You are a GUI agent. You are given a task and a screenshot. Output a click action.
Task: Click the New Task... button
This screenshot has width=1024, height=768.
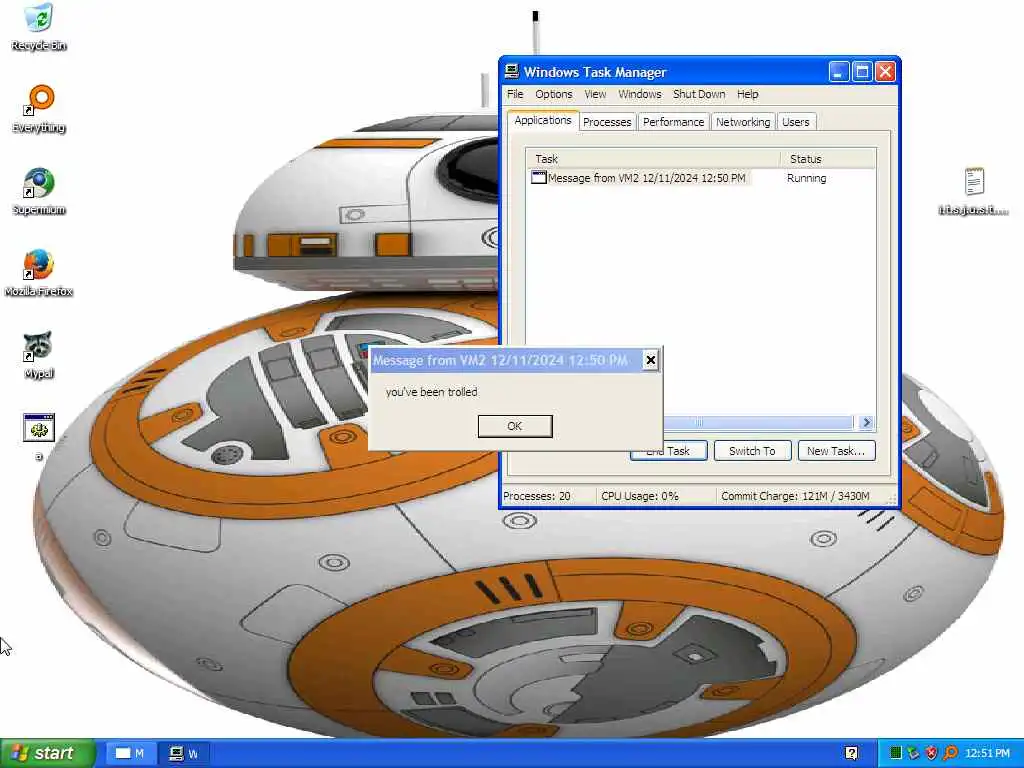(x=836, y=451)
